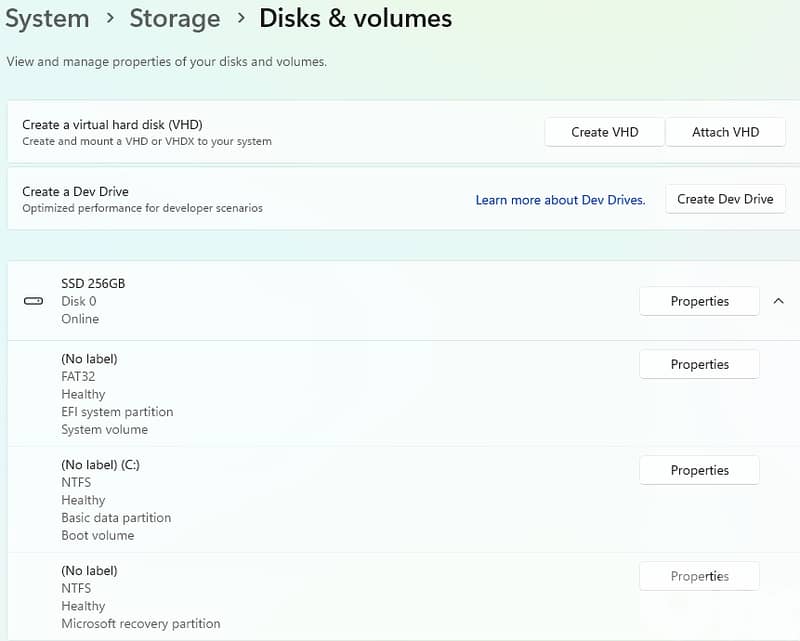Open Properties for Disk 0 SSD 256GB
Image resolution: width=800 pixels, height=641 pixels.
tap(699, 301)
